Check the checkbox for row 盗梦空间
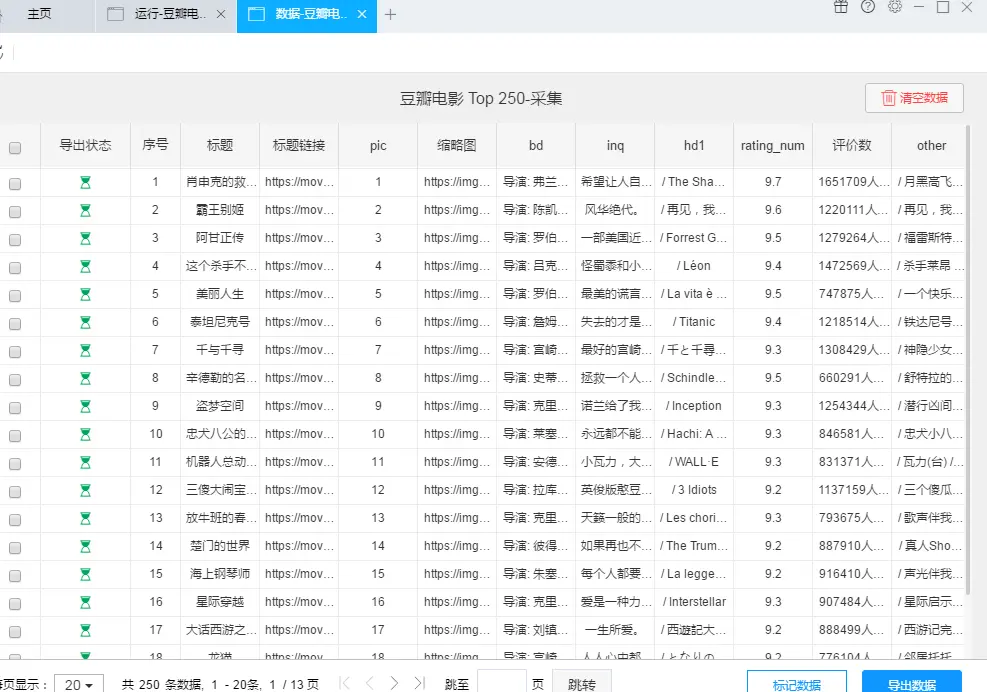987x692 pixels. coord(15,408)
